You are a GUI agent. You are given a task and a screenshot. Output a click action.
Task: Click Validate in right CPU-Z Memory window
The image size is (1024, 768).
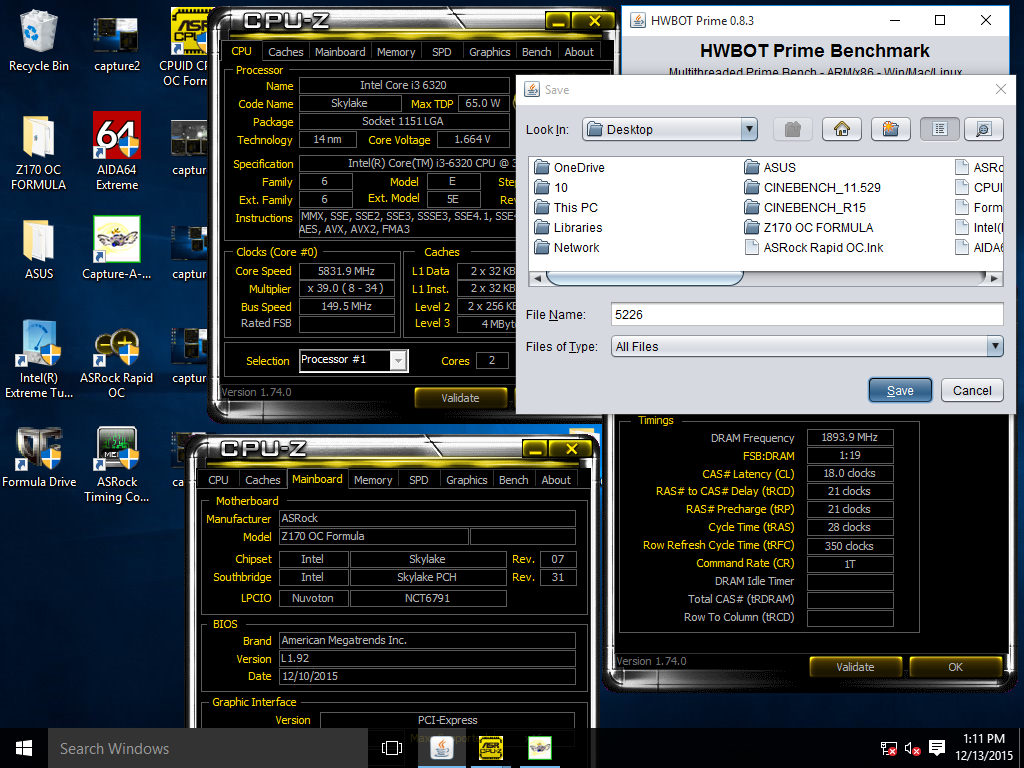856,667
